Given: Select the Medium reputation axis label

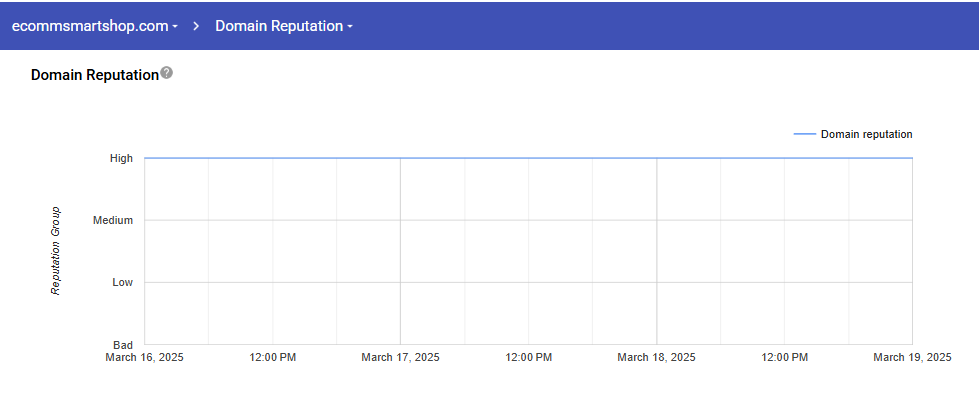Looking at the screenshot, I should [x=113, y=220].
